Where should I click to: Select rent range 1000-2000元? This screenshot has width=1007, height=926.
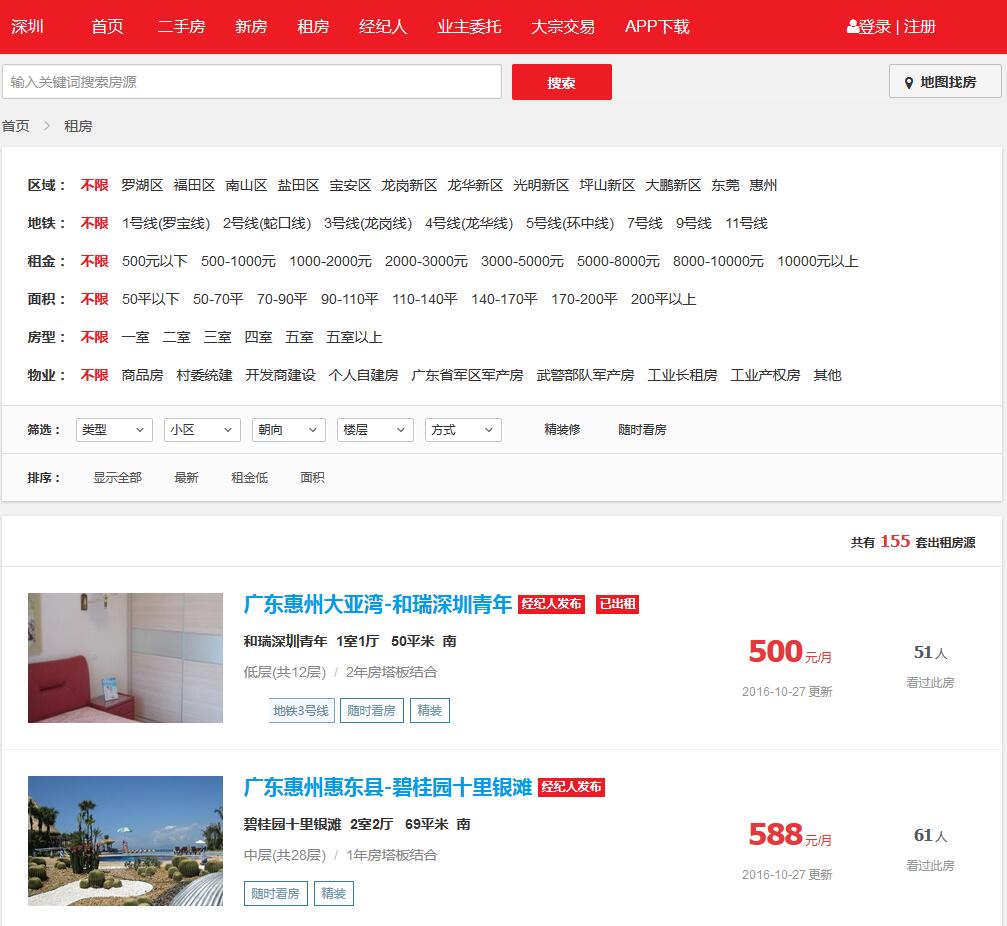coord(330,261)
